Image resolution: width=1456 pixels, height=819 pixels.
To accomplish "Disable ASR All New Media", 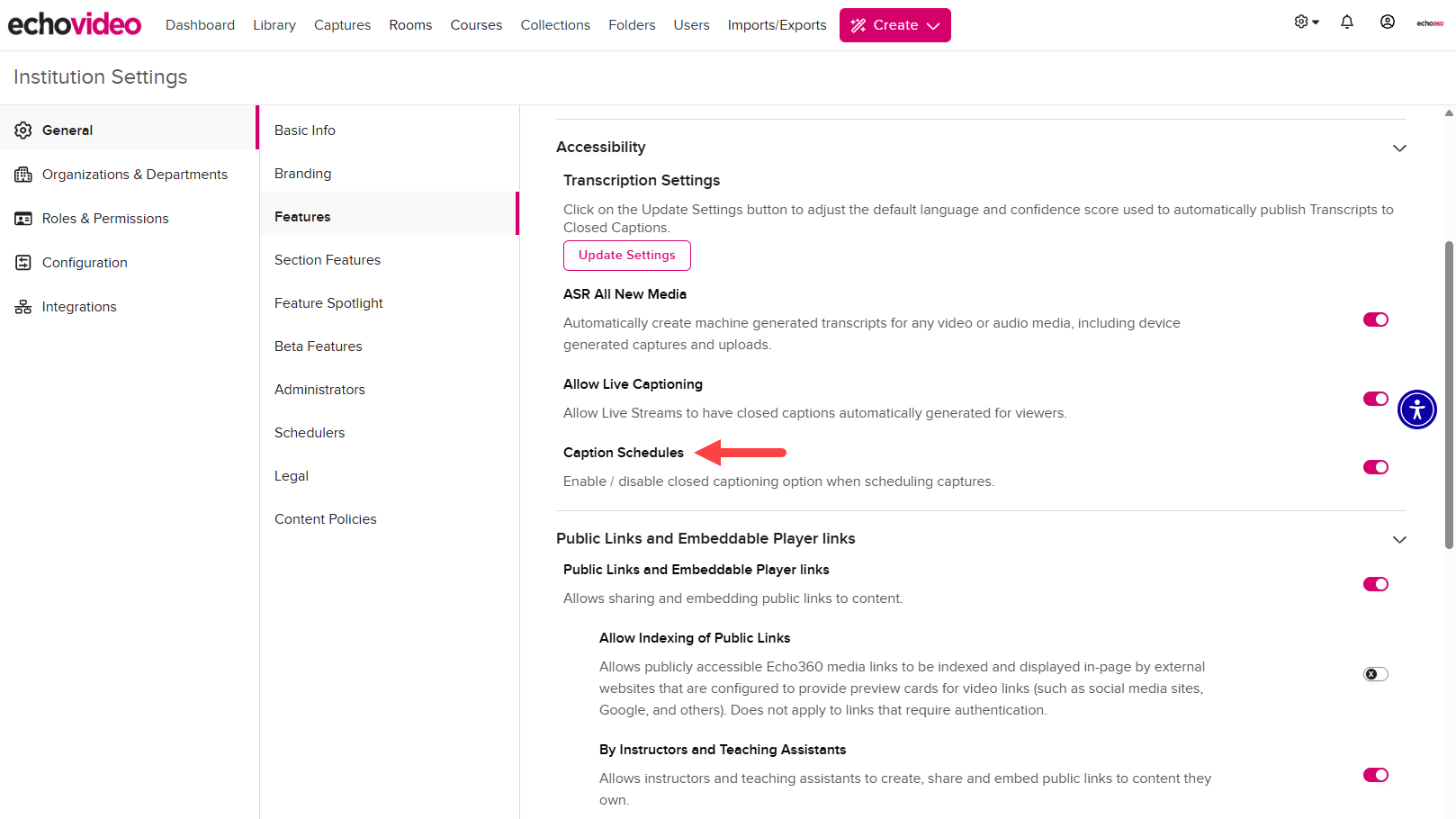I will point(1375,319).
